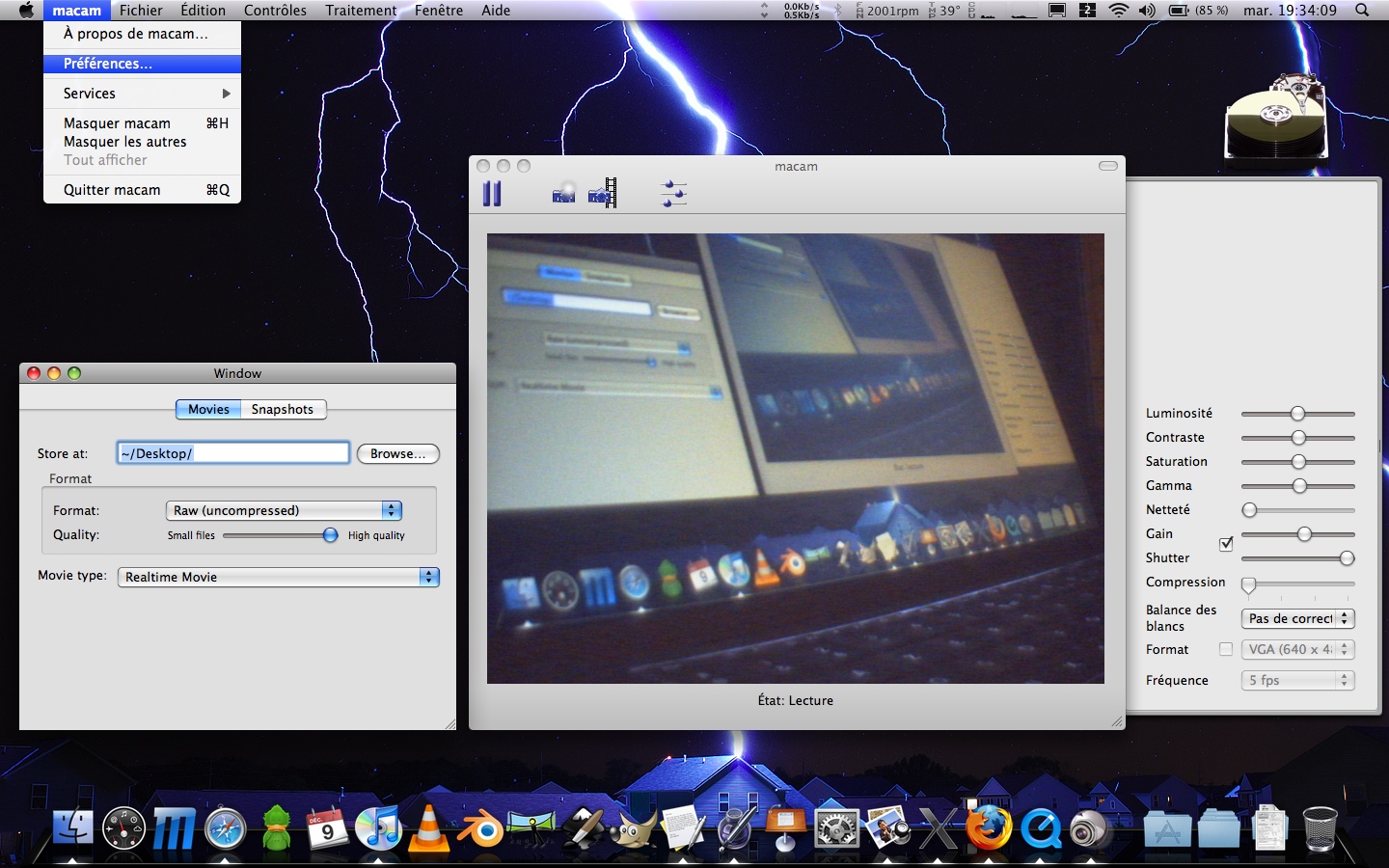1389x868 pixels.
Task: Disable the automatic Gain/Shutter checkbox
Action: [1226, 544]
